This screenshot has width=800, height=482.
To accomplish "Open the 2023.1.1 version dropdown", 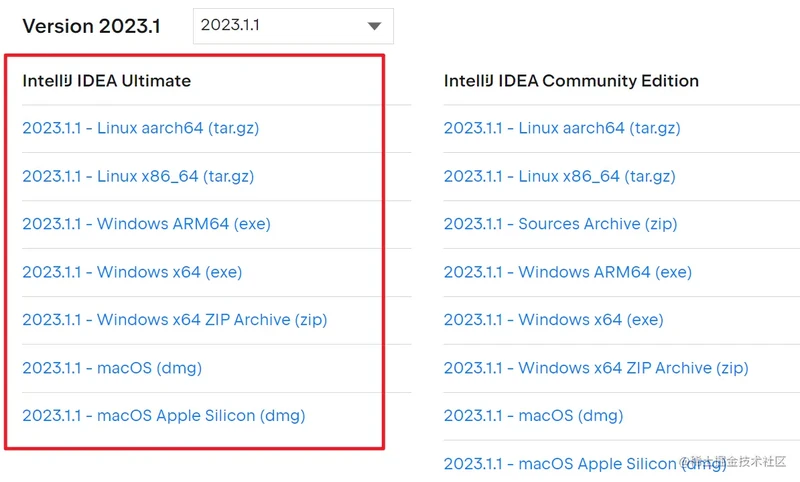I will pos(292,26).
